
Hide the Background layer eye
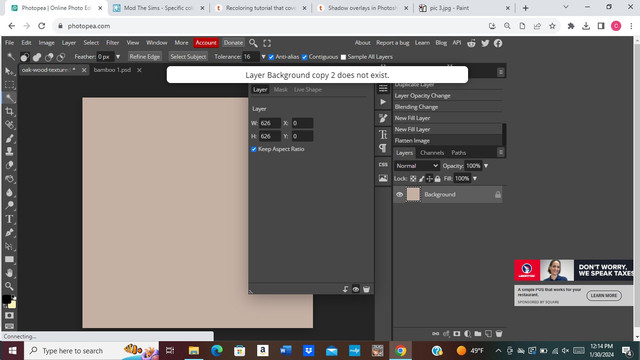click(x=400, y=195)
